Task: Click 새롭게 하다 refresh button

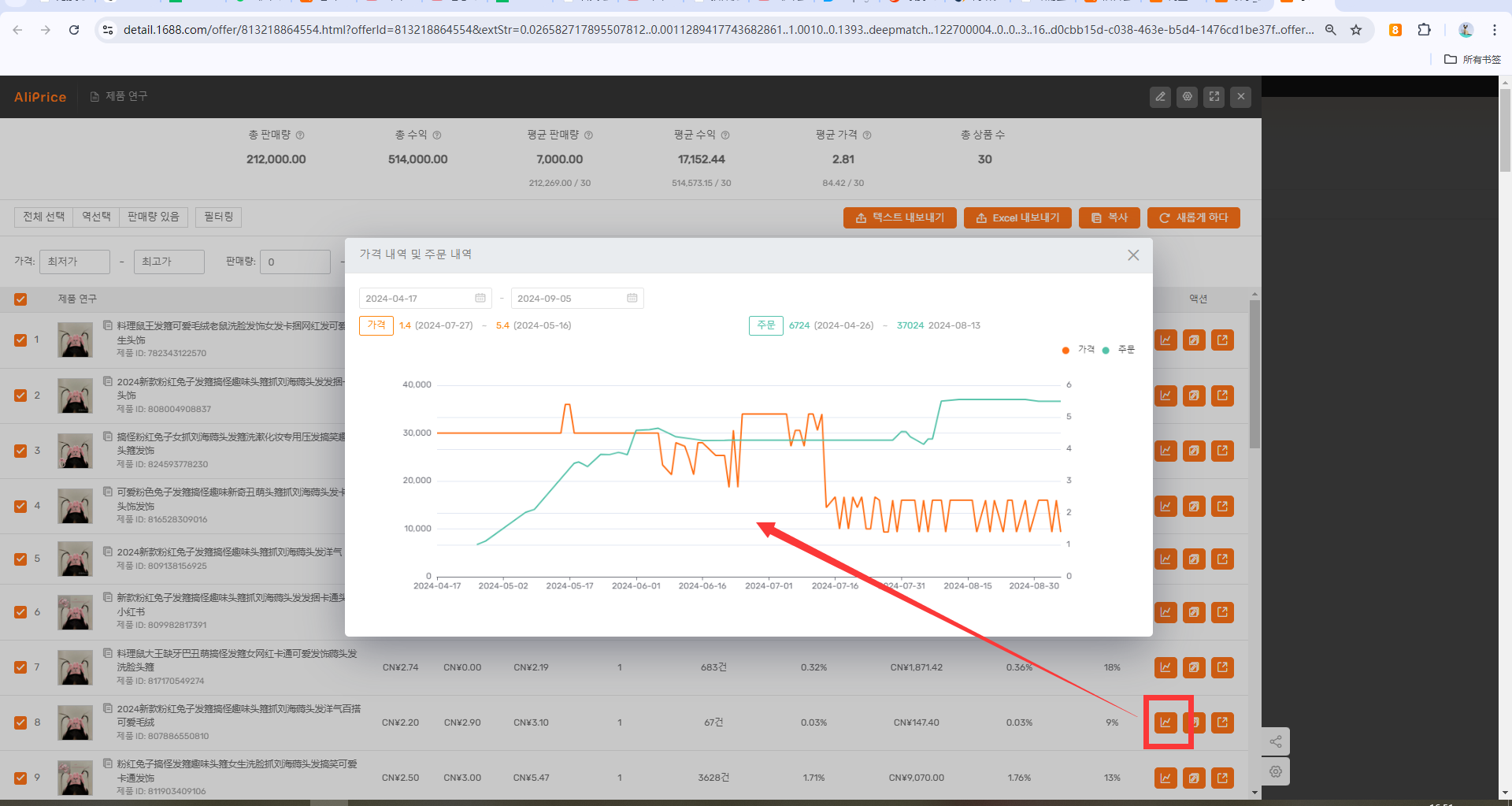Action: click(x=1194, y=217)
